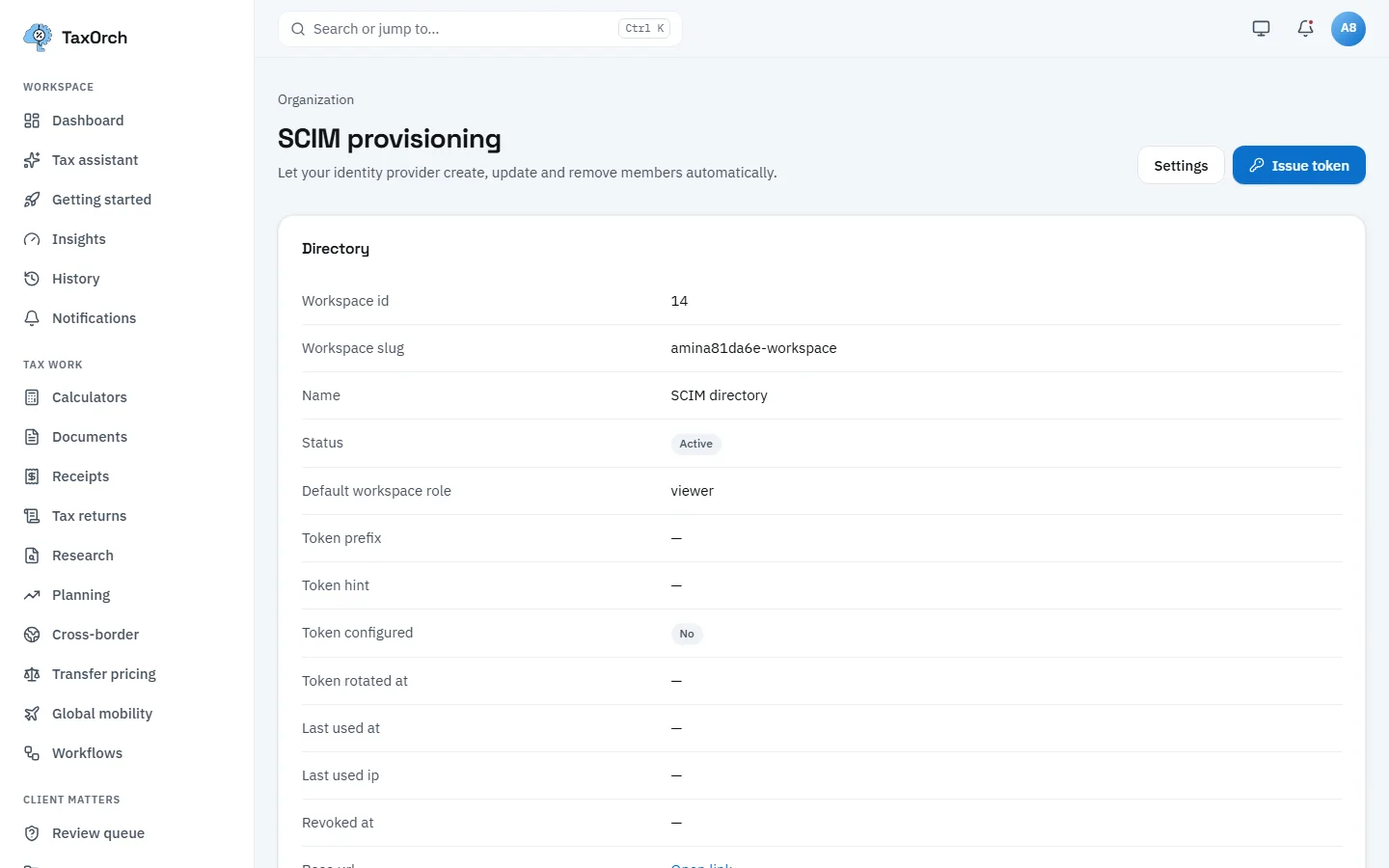1389x868 pixels.
Task: Navigate to Insights
Action: pos(79,239)
